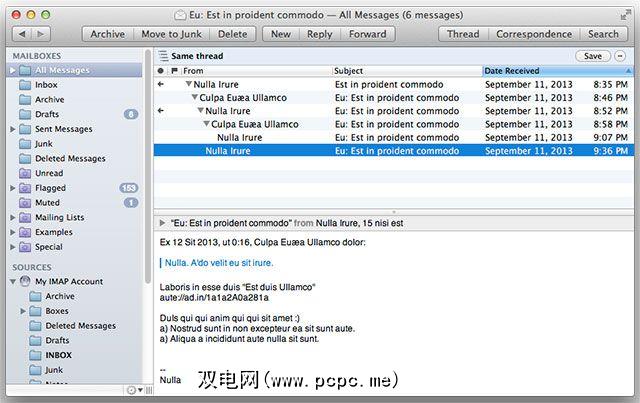Collapse Nulla Irure thread at 8:52 PM
Screen dimensions: 640x403
click(200, 111)
